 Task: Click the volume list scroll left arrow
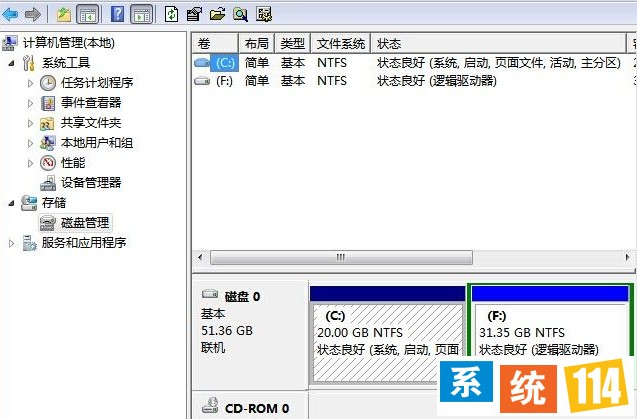pyautogui.click(x=199, y=257)
